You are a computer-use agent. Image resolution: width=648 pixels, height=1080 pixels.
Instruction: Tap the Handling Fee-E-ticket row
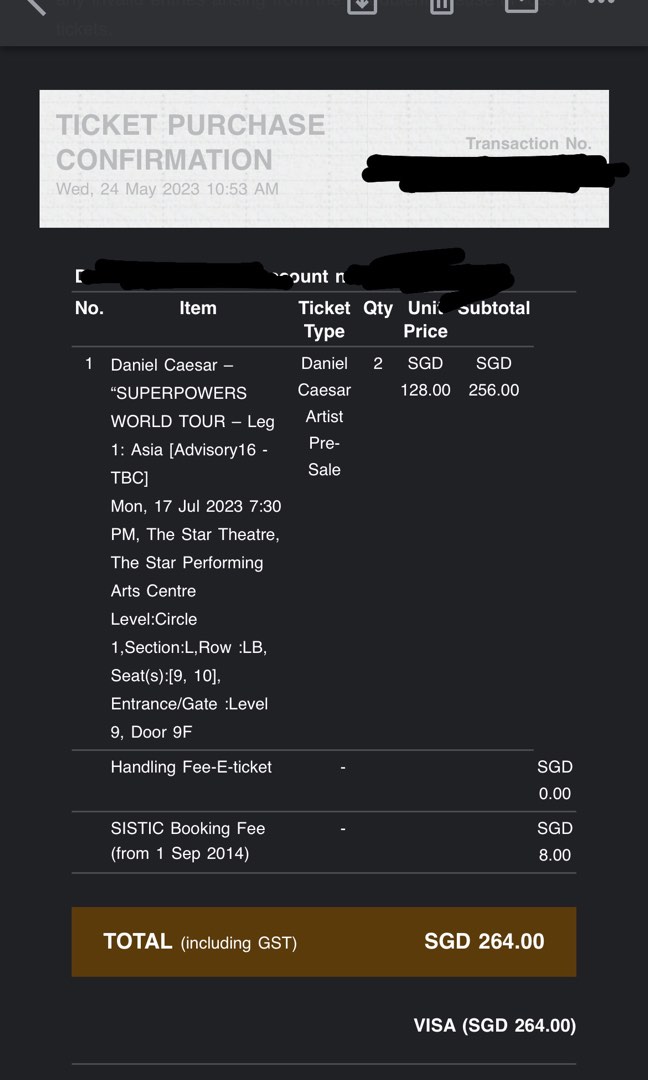pyautogui.click(x=188, y=767)
